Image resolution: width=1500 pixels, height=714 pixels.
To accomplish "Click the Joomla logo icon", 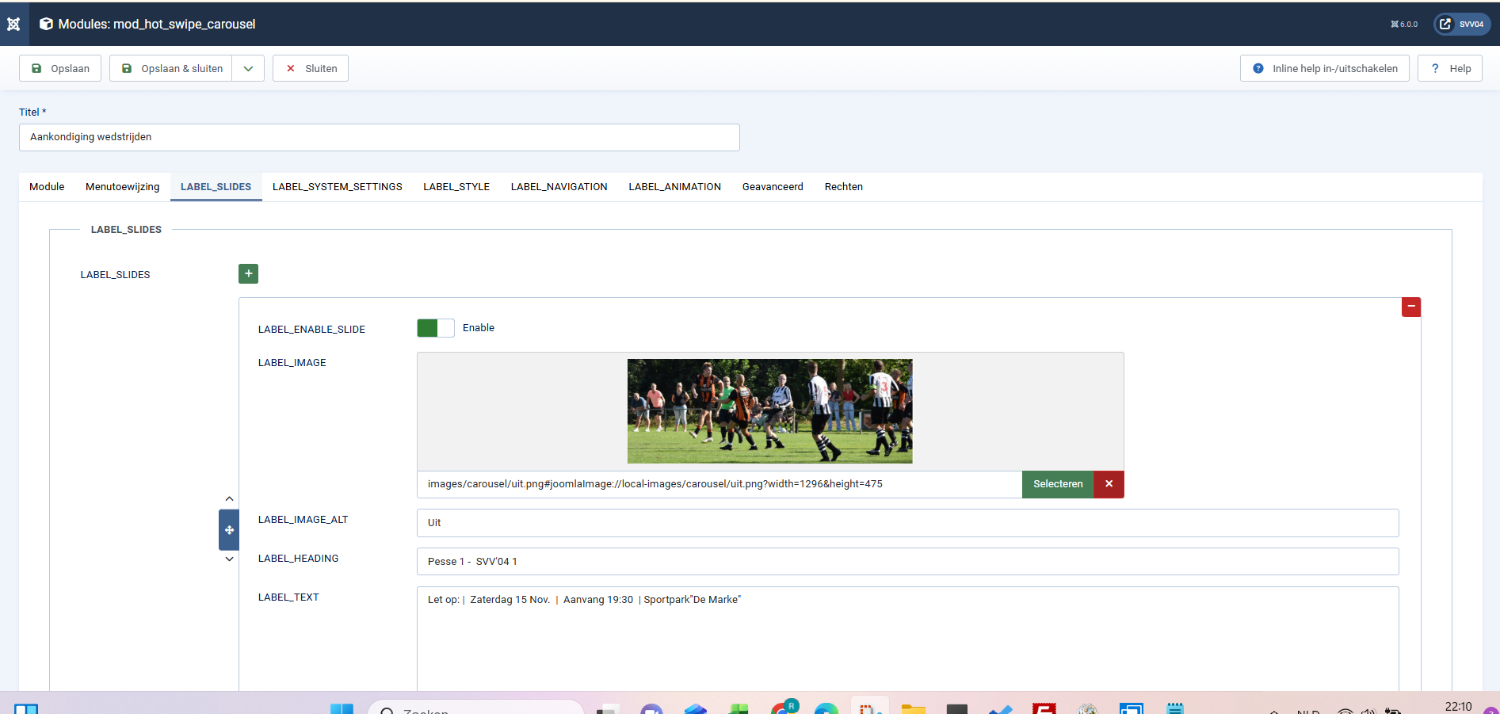I will coord(14,23).
